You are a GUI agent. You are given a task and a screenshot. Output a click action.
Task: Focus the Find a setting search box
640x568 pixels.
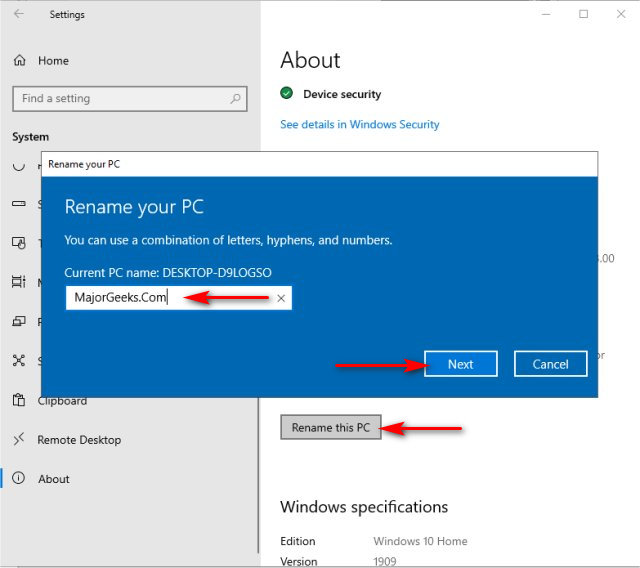click(x=130, y=99)
